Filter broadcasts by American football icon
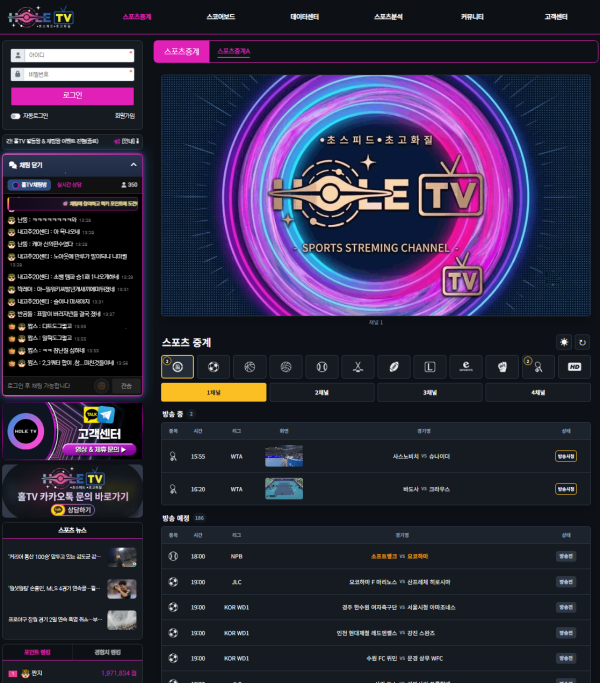This screenshot has width=600, height=683. point(394,367)
